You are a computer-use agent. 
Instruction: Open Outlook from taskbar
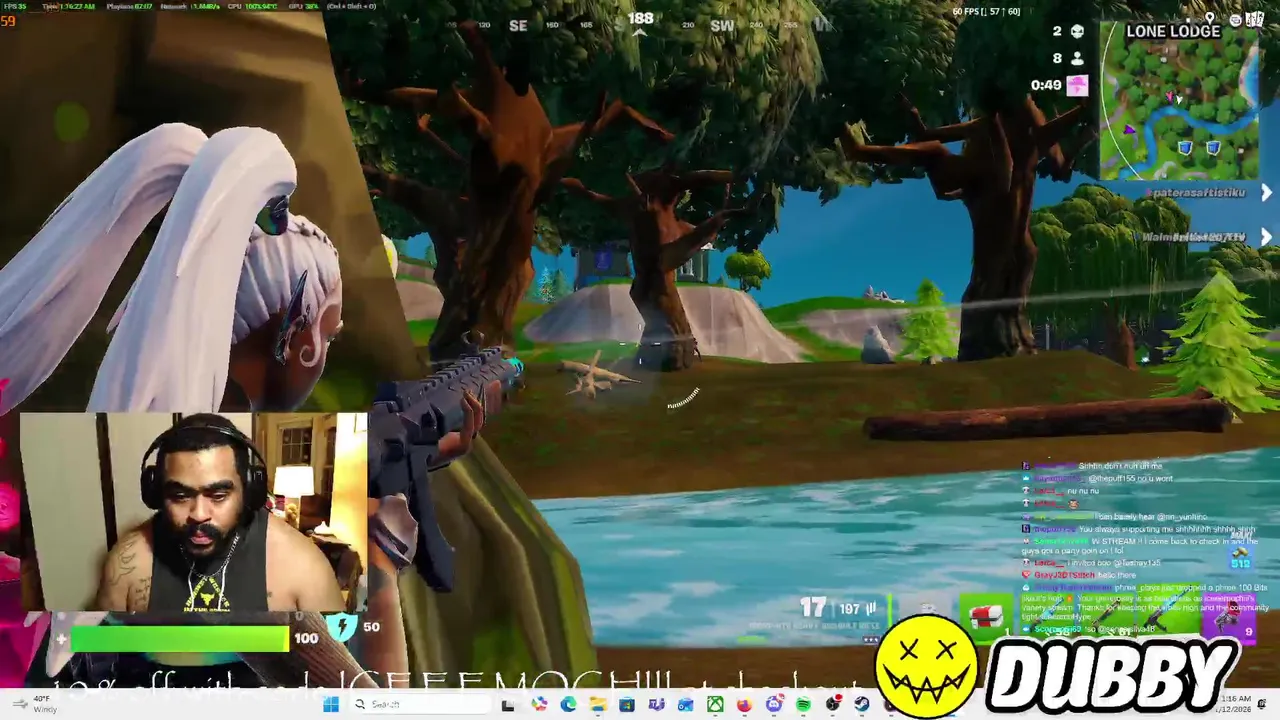(x=685, y=705)
